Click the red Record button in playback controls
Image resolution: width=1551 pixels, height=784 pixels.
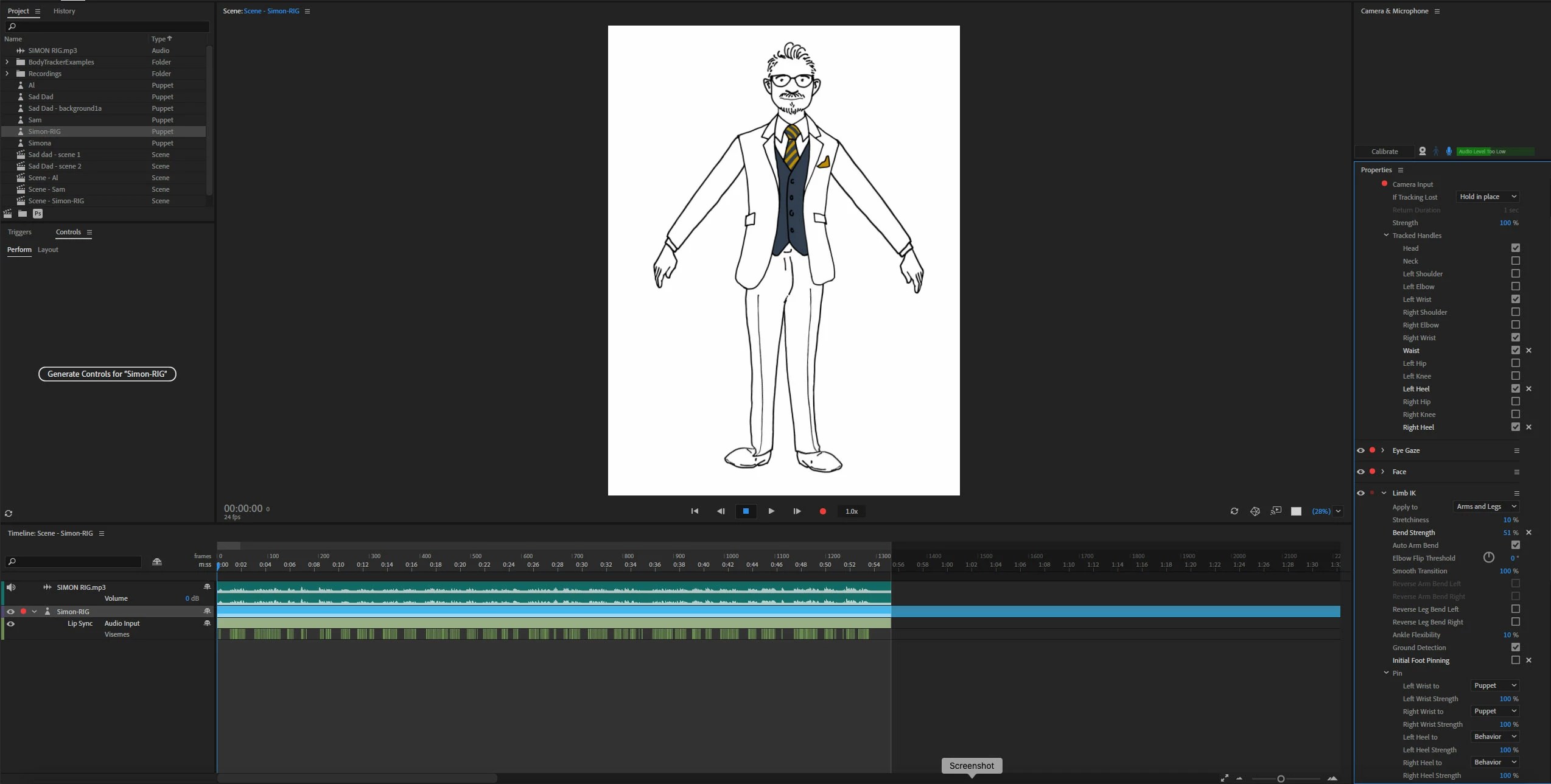pyautogui.click(x=822, y=511)
